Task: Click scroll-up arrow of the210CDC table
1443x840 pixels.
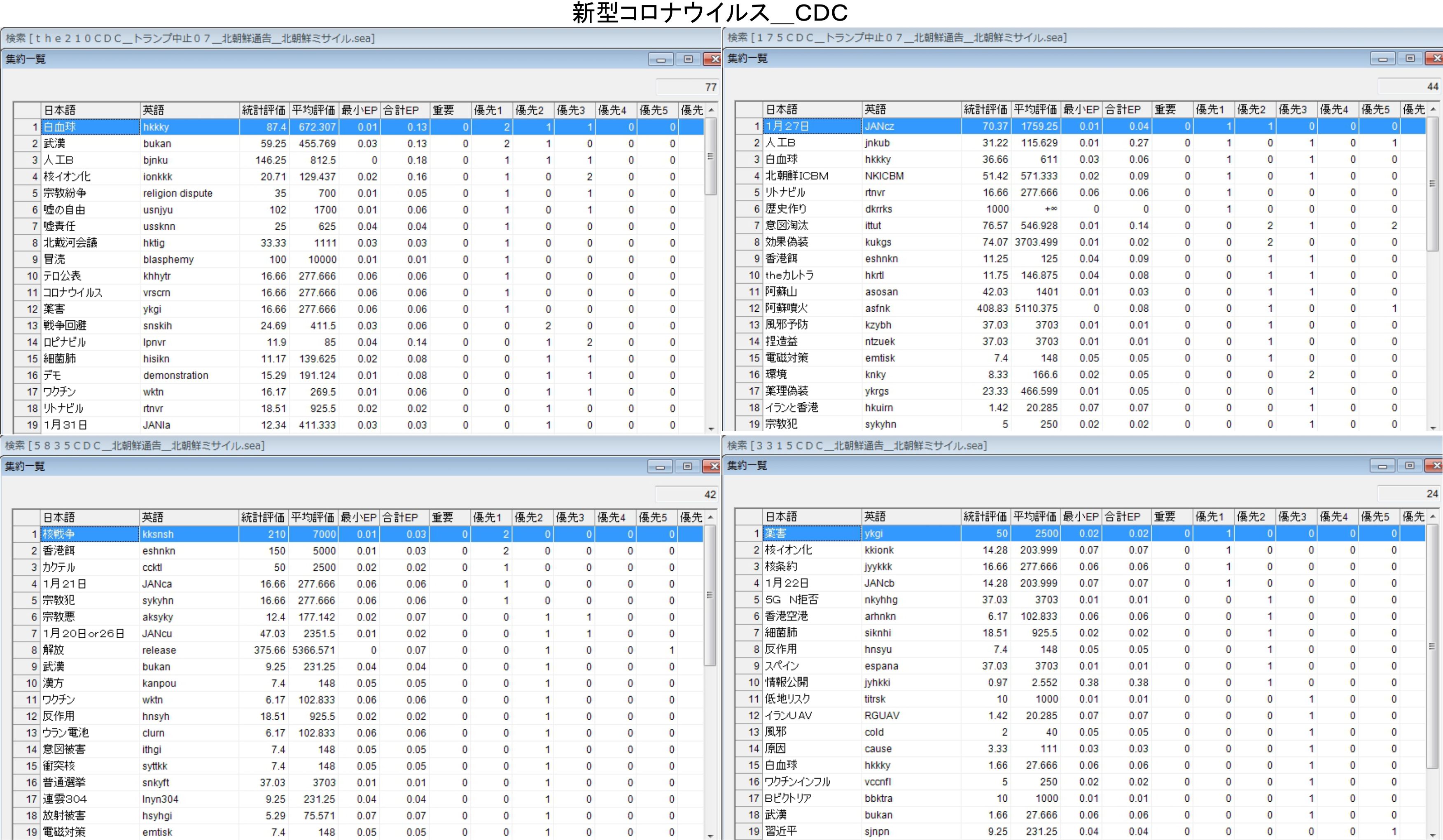Action: [x=711, y=110]
